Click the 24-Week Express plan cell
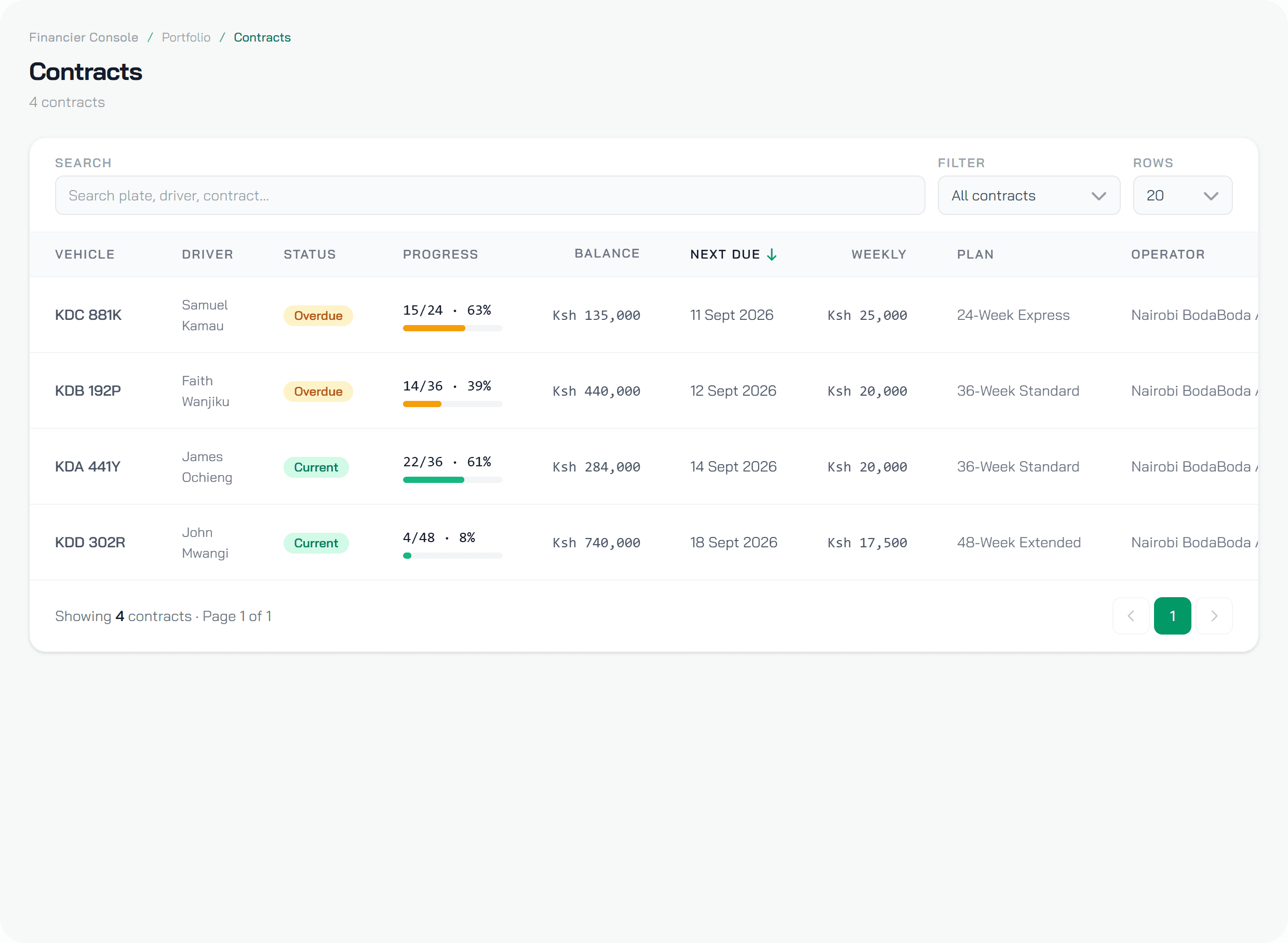The image size is (1288, 943). [1013, 315]
